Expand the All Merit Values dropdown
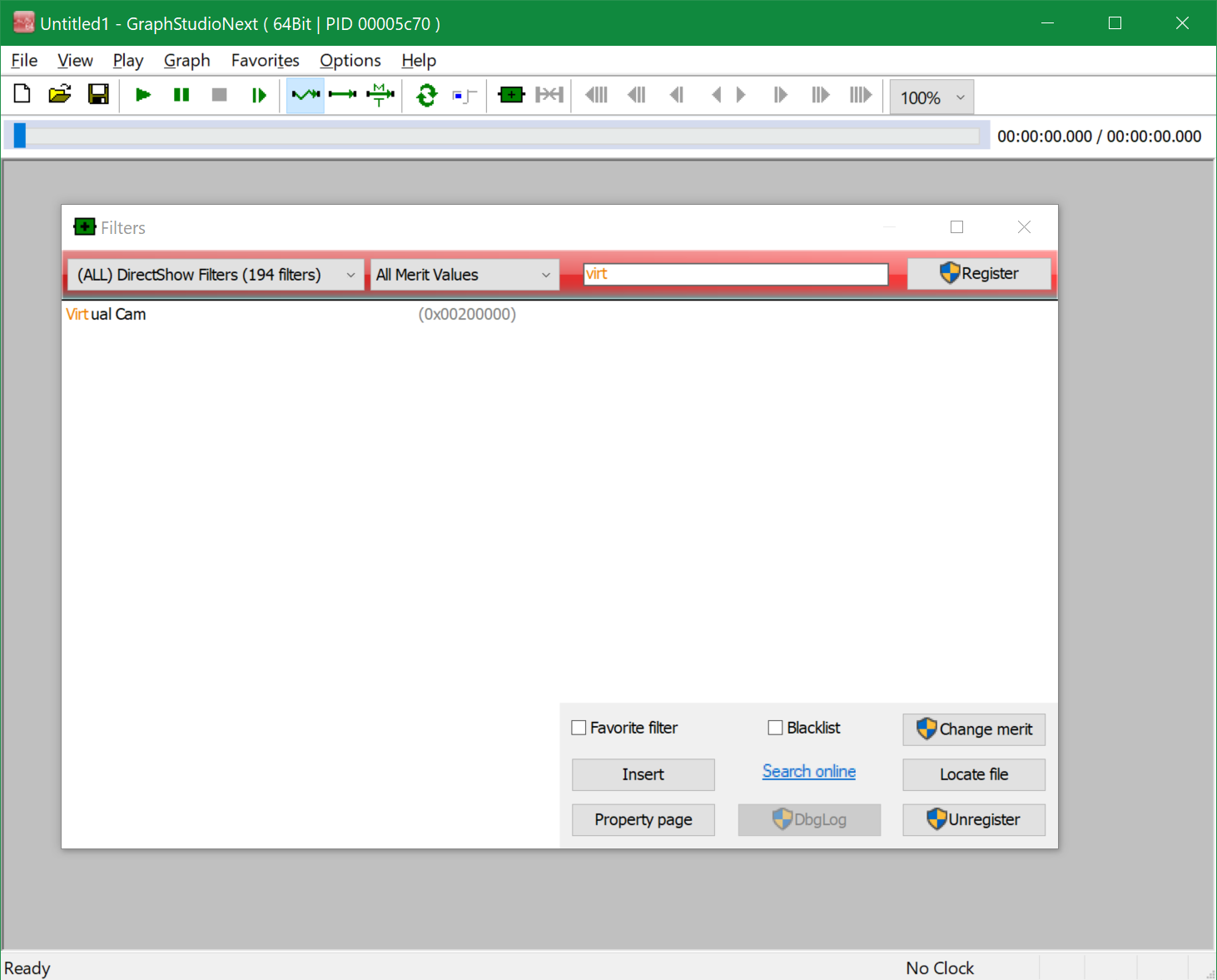 (x=464, y=275)
